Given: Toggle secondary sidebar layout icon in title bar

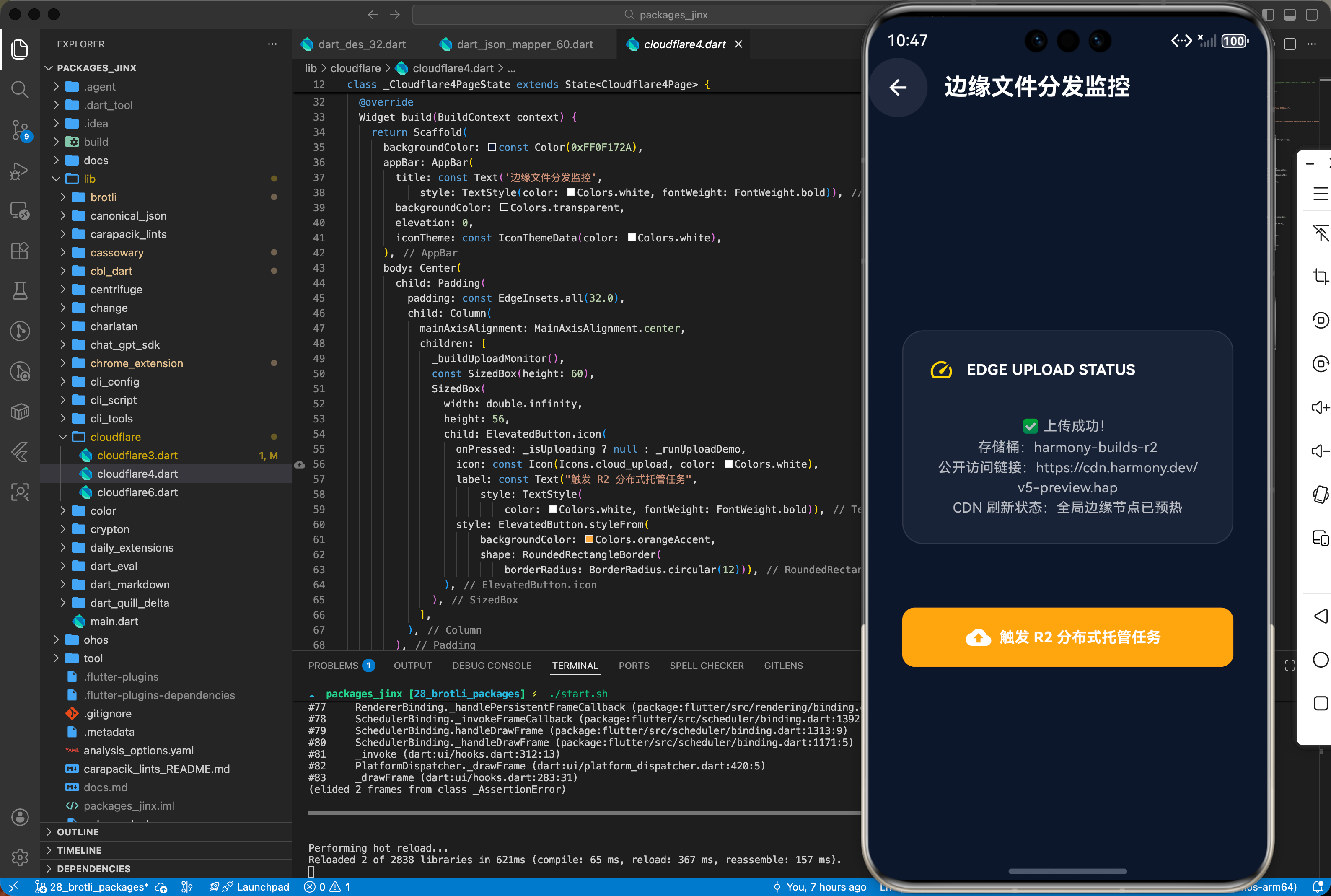Looking at the screenshot, I should pyautogui.click(x=1312, y=15).
